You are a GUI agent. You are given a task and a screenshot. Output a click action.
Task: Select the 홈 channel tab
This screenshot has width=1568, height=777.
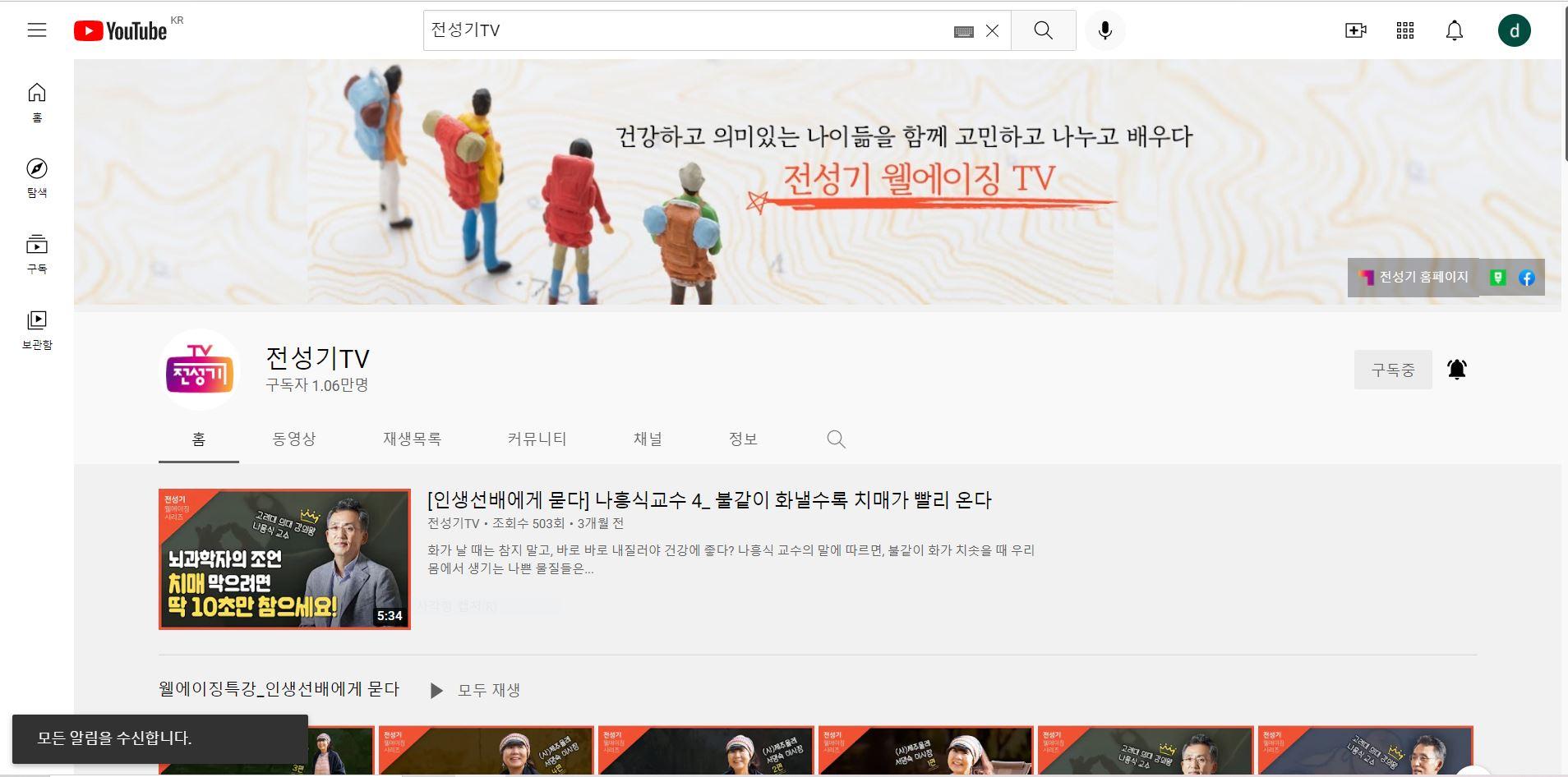(x=199, y=439)
